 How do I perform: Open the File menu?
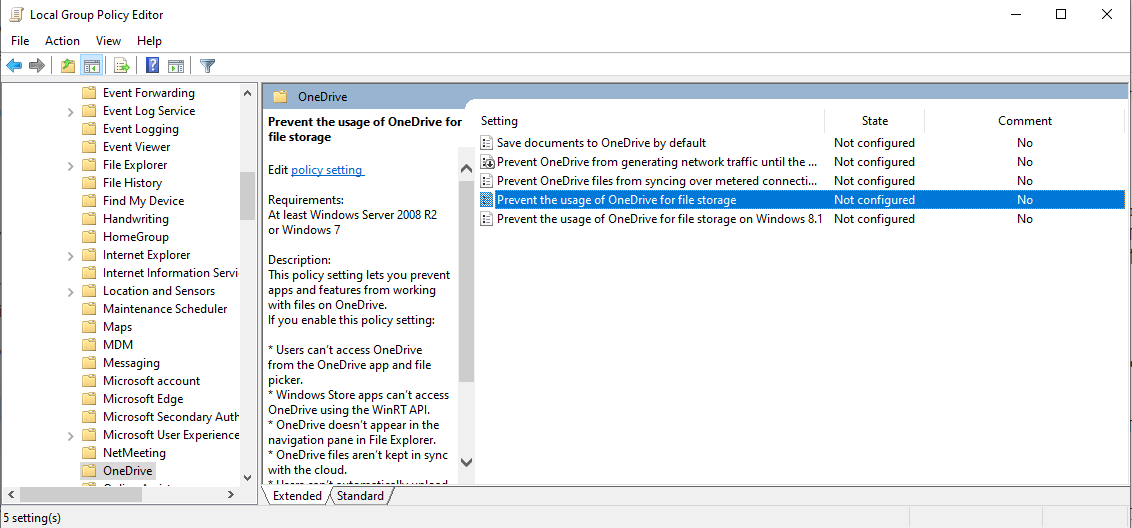tap(20, 41)
